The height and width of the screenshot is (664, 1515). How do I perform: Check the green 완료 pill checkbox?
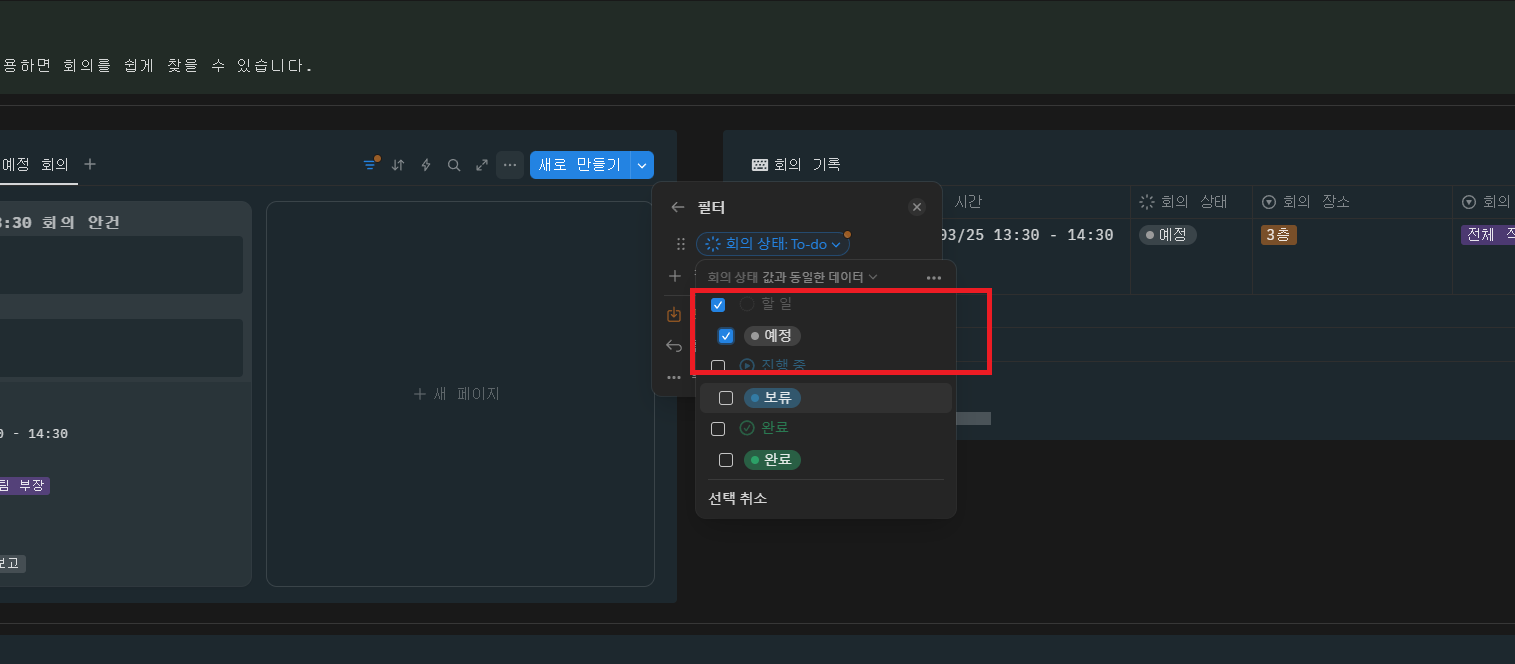tap(726, 460)
